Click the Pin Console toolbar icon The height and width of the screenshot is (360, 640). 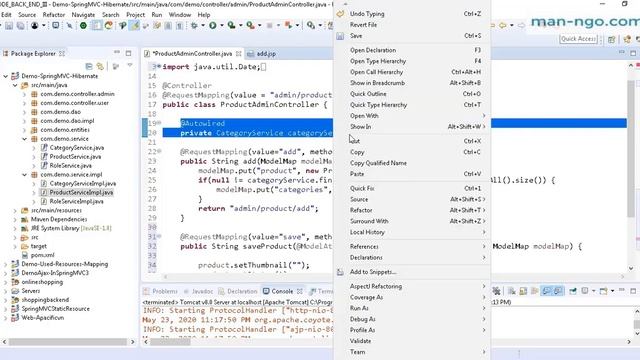click(x=573, y=291)
